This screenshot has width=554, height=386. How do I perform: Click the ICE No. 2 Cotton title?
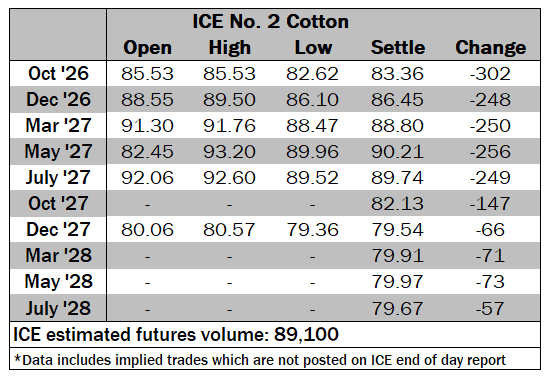pos(270,22)
